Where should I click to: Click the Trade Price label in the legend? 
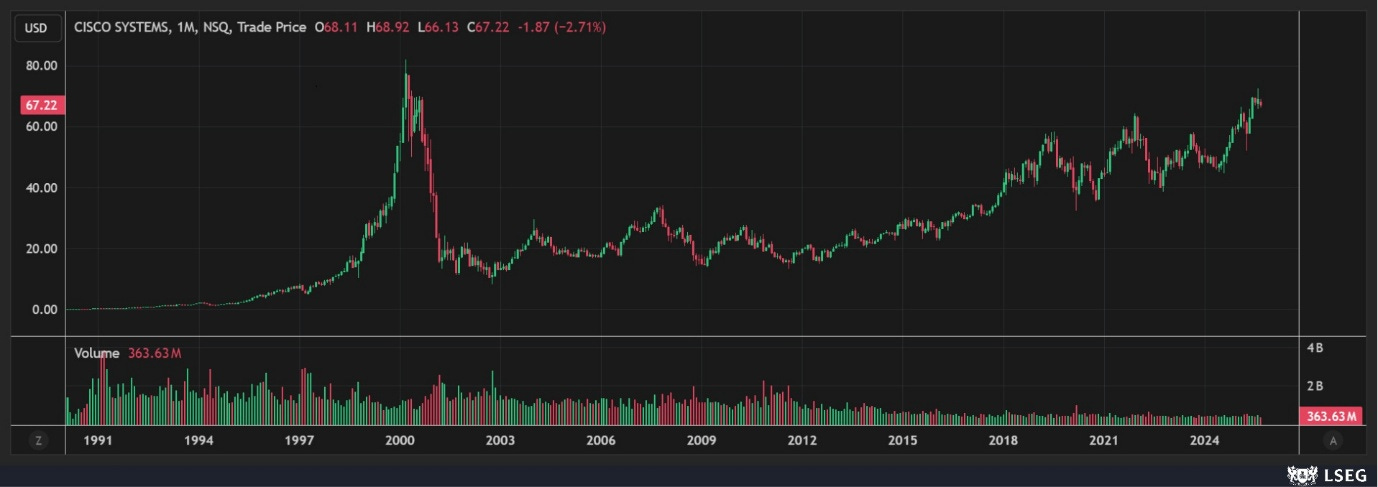coord(271,28)
